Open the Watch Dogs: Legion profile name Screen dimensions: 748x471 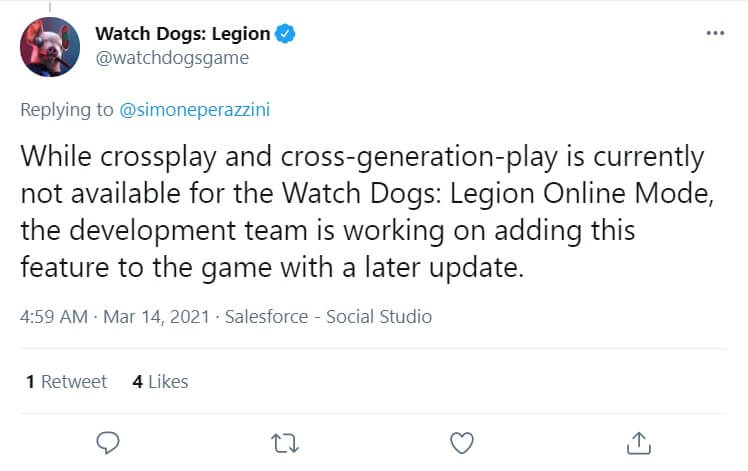point(182,34)
